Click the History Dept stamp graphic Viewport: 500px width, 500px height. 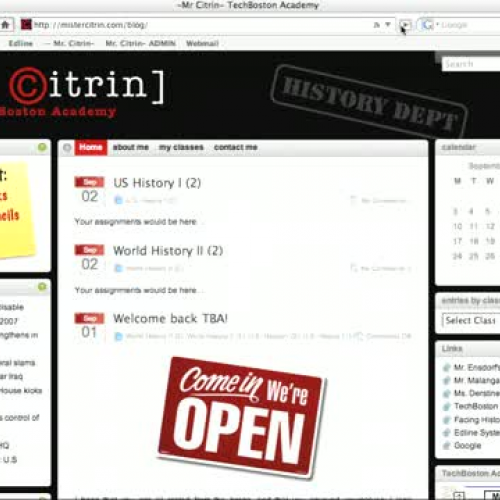(369, 102)
